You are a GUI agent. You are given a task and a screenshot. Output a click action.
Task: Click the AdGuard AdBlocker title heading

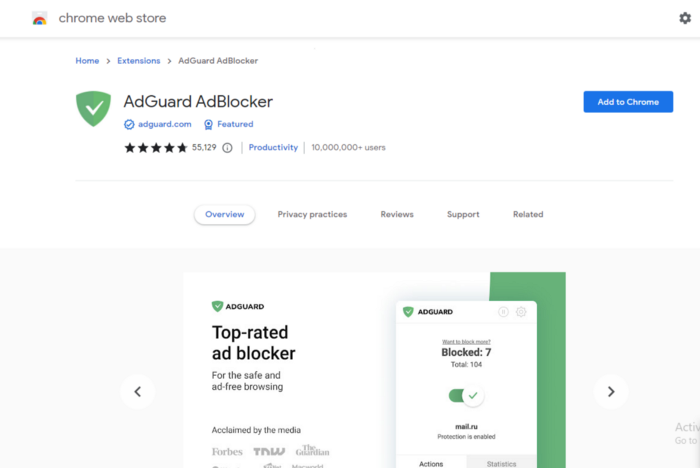coord(198,101)
